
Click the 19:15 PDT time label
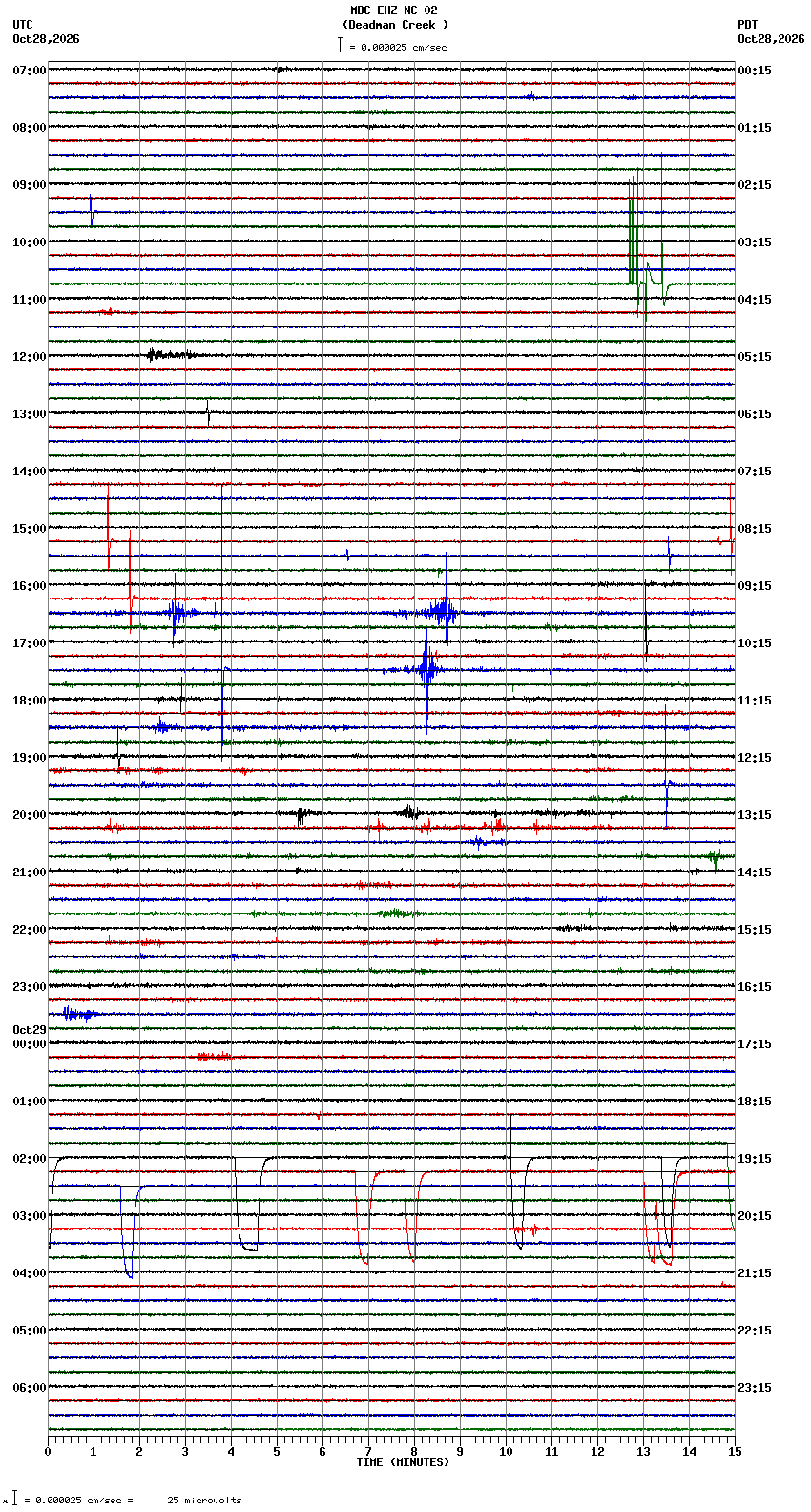point(755,1159)
